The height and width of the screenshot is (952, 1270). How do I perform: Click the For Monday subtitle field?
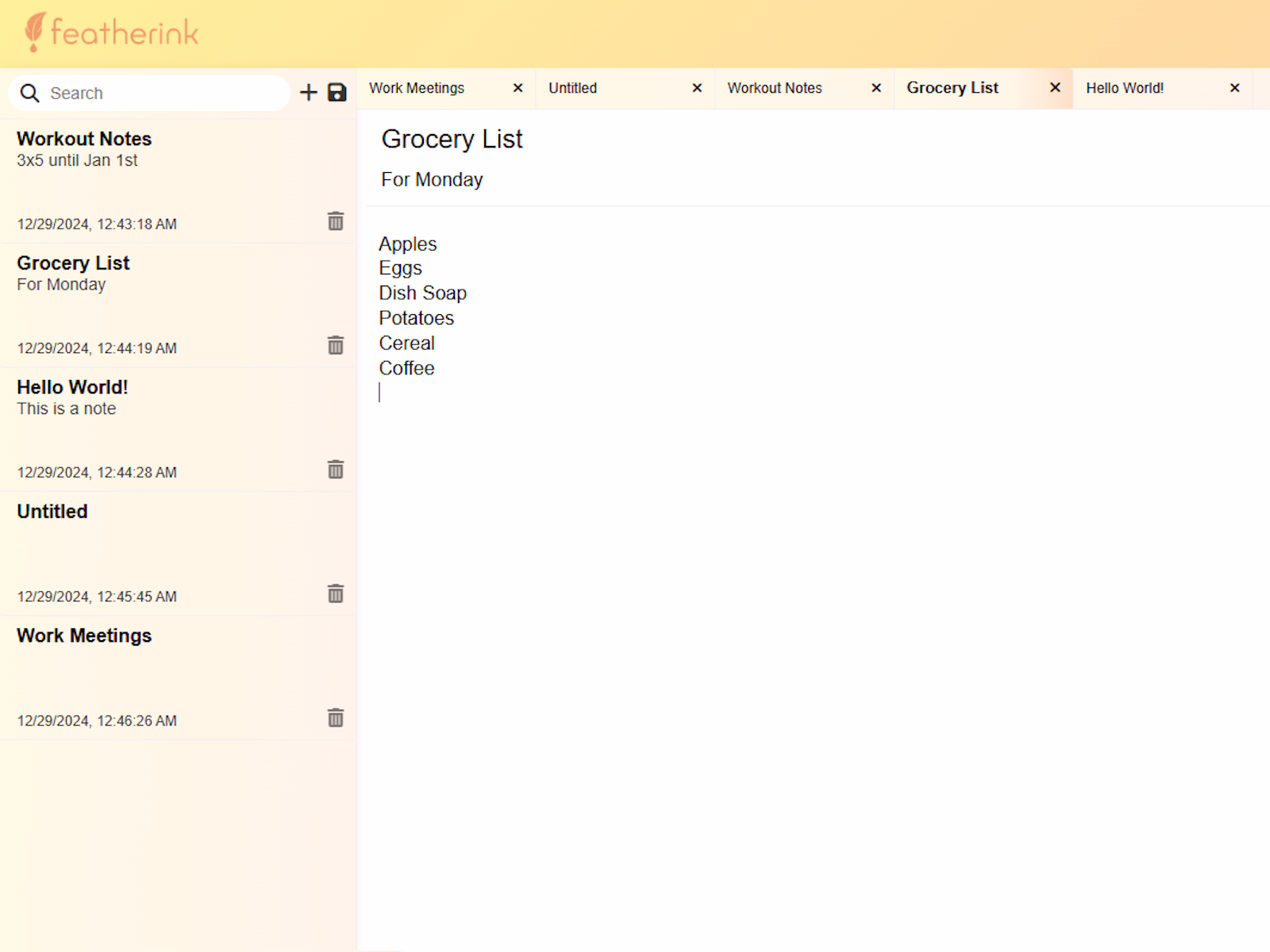(x=433, y=180)
